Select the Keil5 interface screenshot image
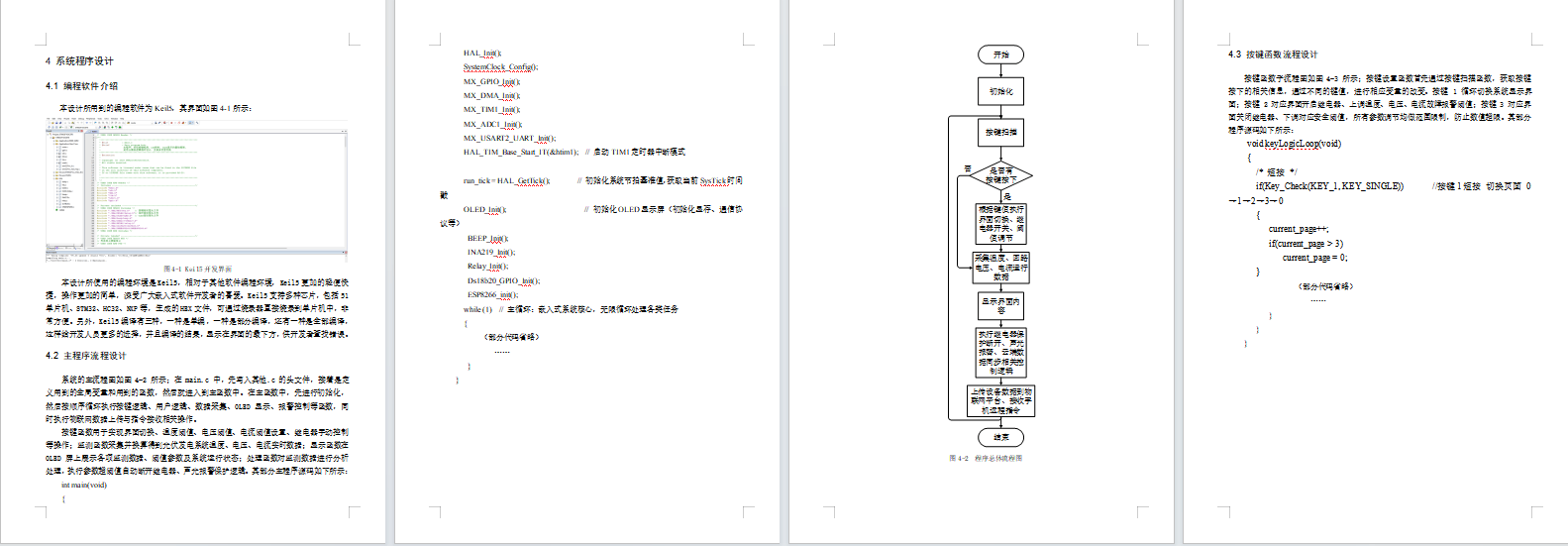This screenshot has width=1568, height=546. (196, 190)
